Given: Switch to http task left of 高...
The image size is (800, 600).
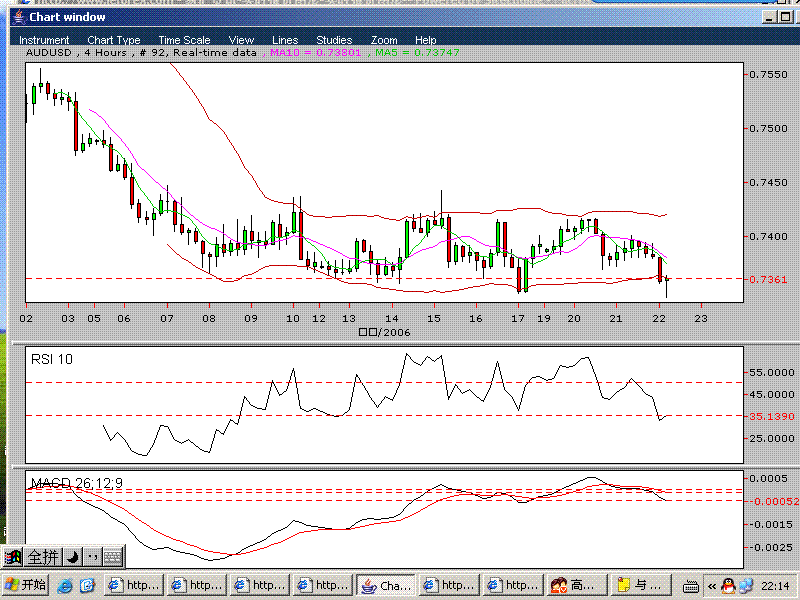Looking at the screenshot, I should click(x=513, y=585).
